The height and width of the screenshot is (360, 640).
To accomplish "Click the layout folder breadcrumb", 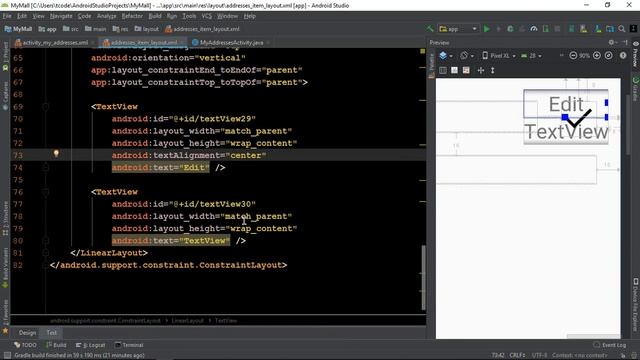I will point(147,29).
